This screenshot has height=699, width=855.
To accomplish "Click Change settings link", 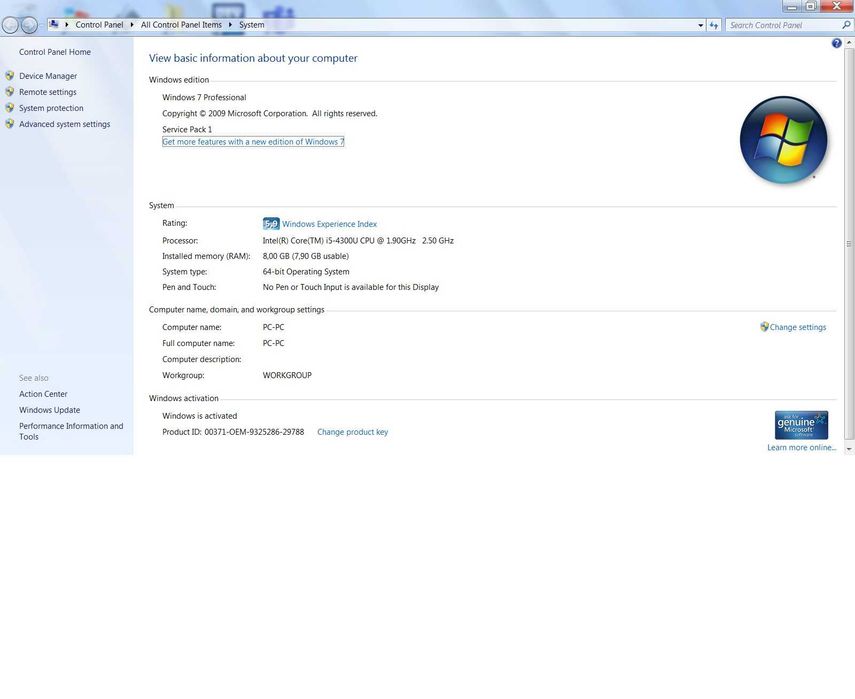I will (x=798, y=327).
